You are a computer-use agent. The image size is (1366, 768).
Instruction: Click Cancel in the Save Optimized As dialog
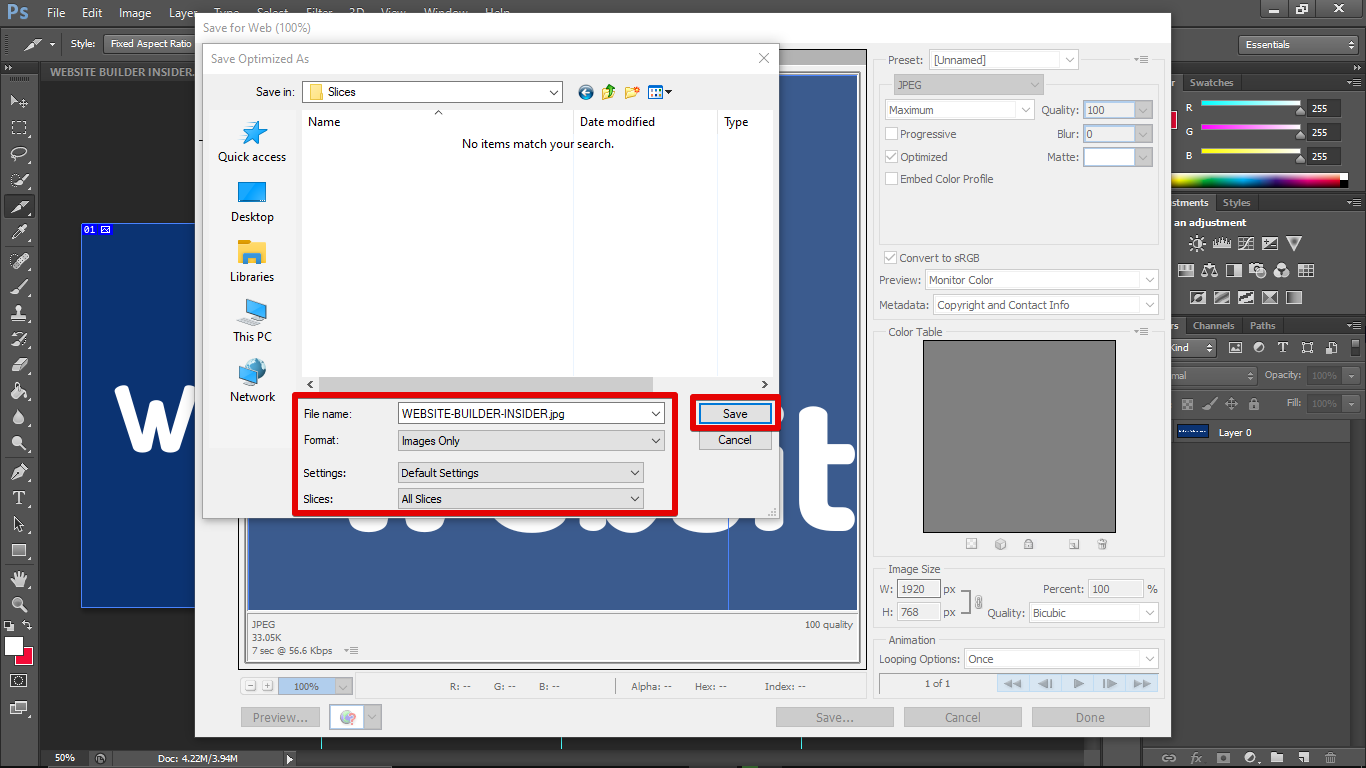point(735,440)
